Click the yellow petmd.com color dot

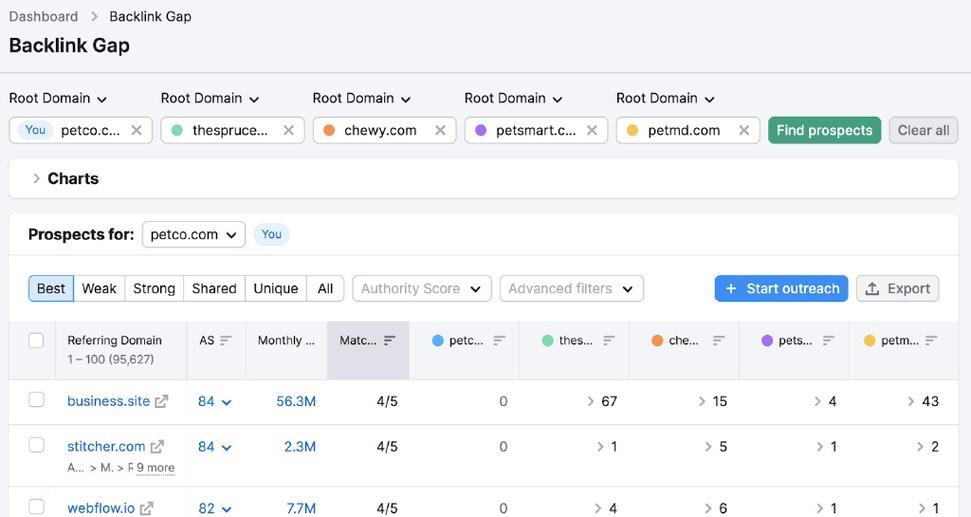(x=632, y=131)
